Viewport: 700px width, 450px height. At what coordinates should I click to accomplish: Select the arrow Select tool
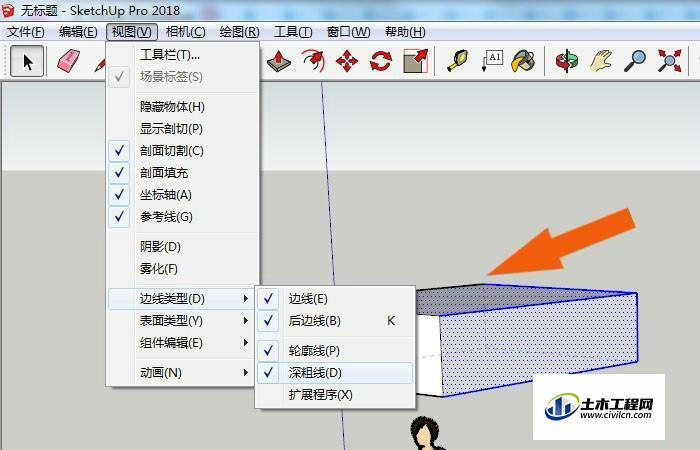tap(27, 61)
